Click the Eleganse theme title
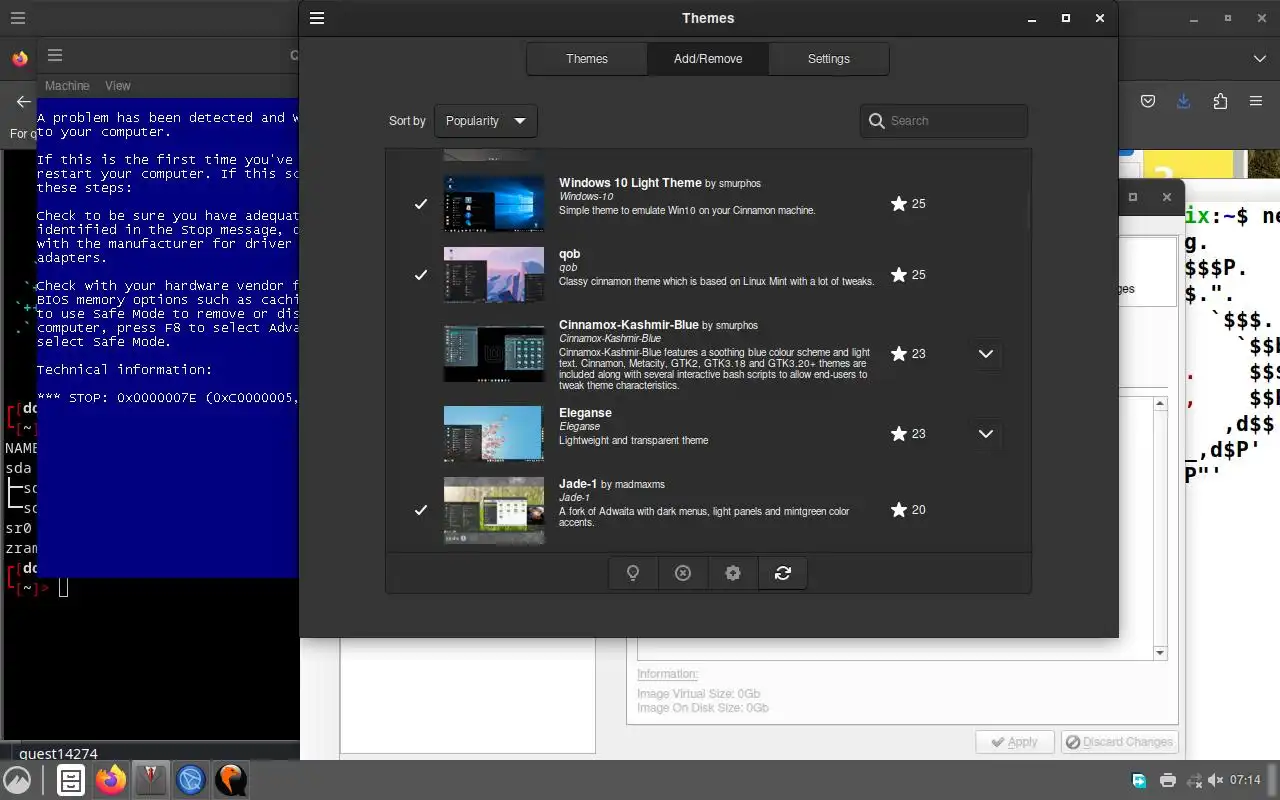 click(585, 413)
